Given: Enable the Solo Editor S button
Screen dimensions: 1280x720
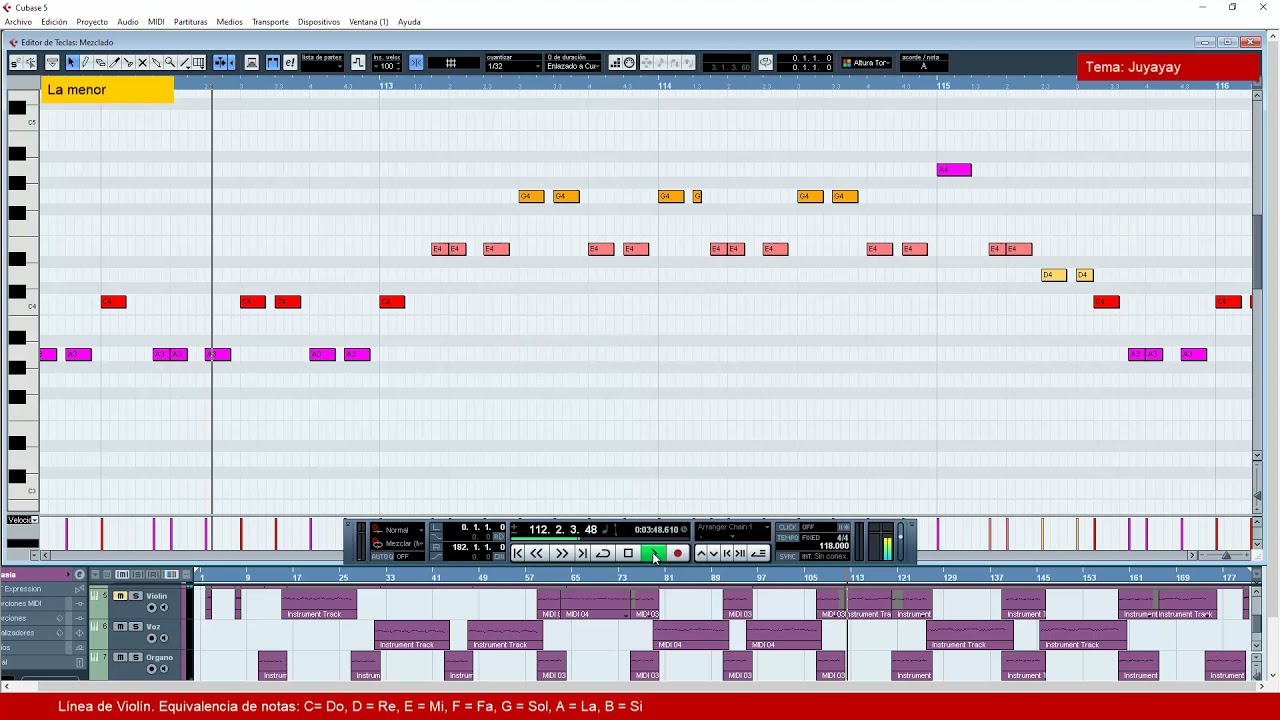Looking at the screenshot, I should [x=15, y=63].
